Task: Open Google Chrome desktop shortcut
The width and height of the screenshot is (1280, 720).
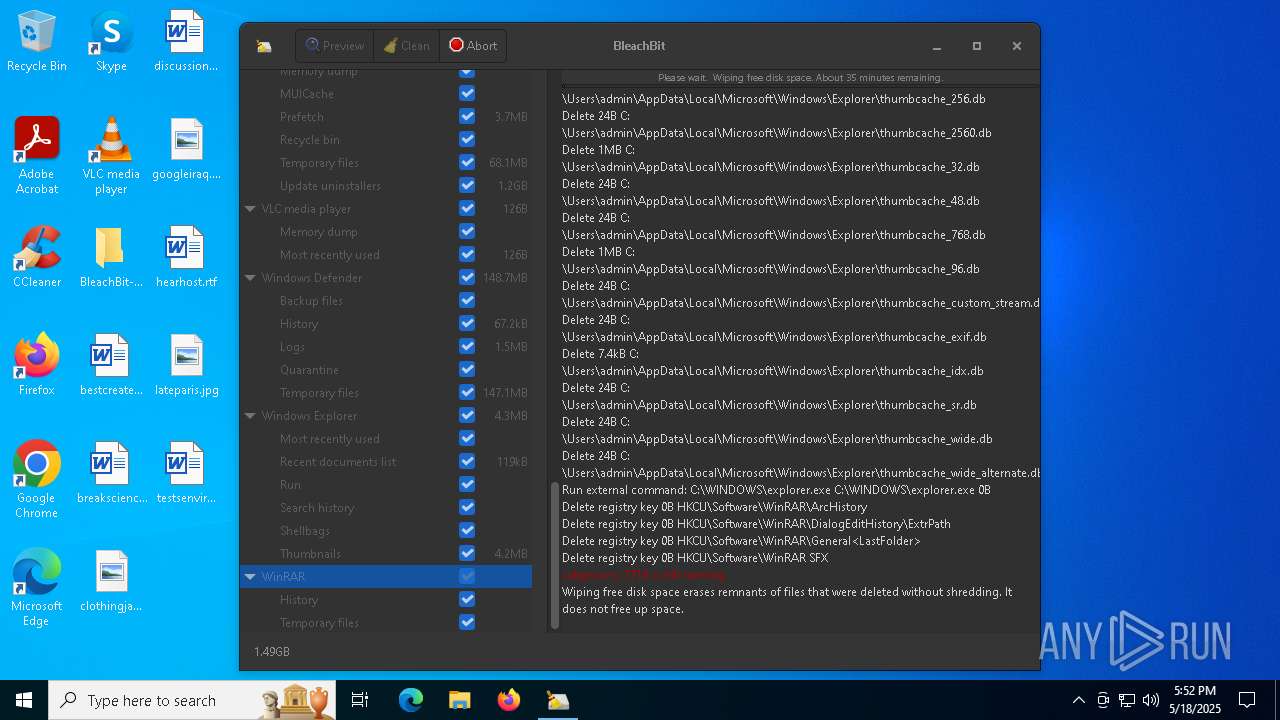Action: pyautogui.click(x=37, y=480)
